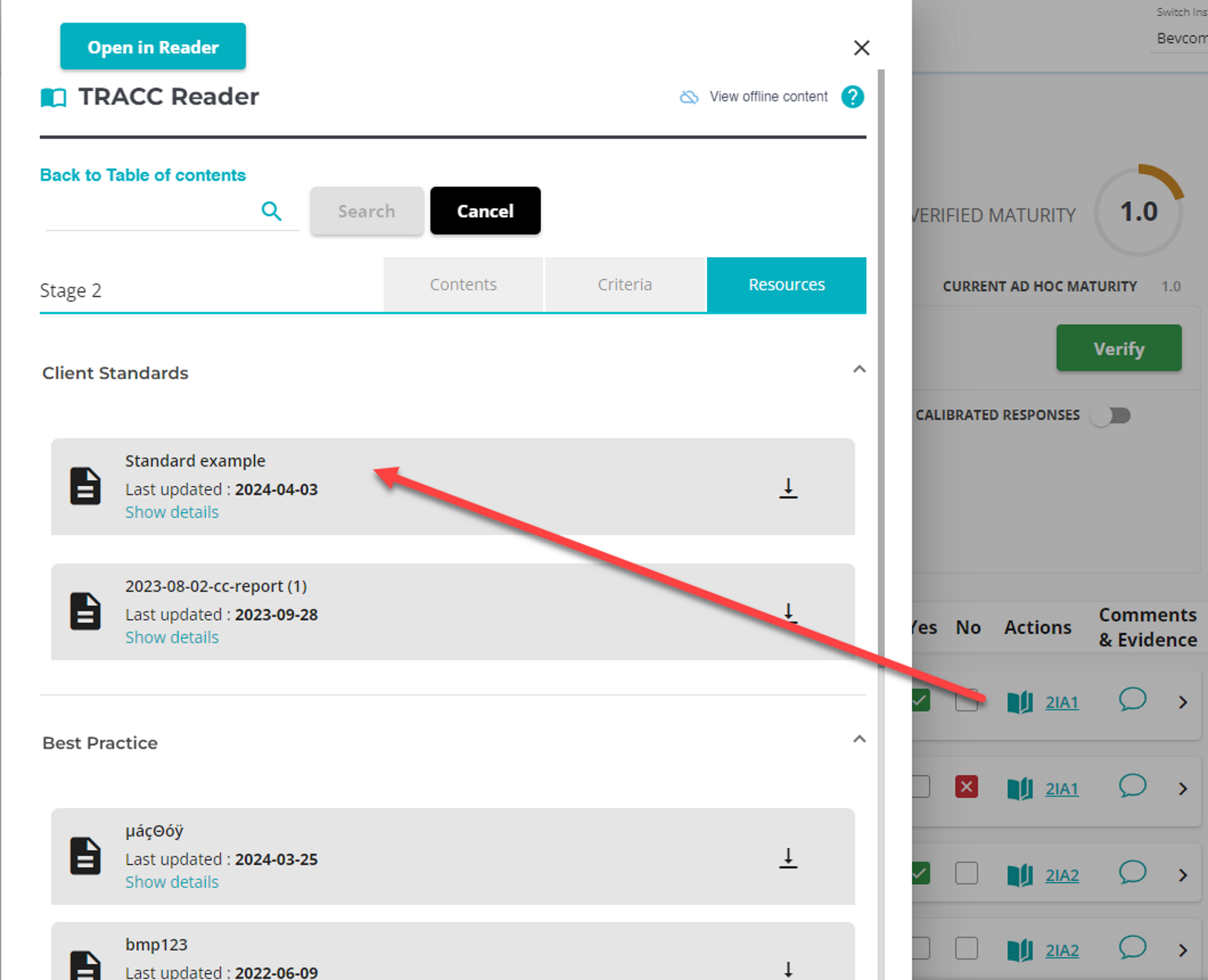Uncheck the red No box in second 2IA1 row
1208x980 pixels.
tap(967, 787)
